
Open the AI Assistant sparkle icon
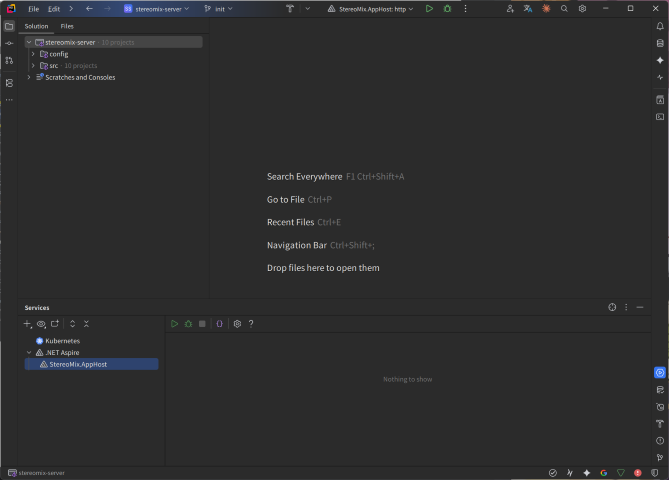660,60
